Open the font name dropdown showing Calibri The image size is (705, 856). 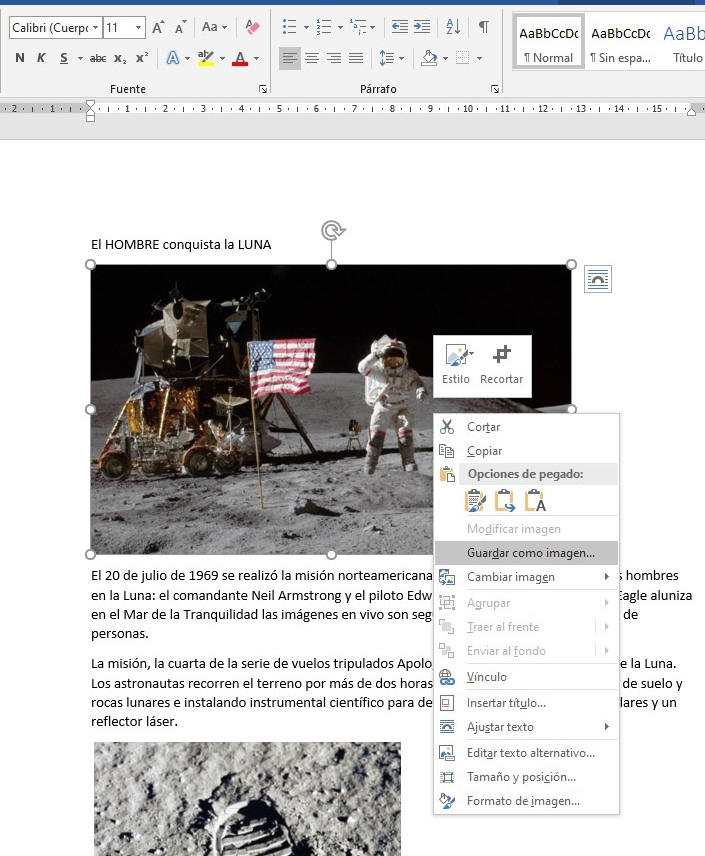[x=55, y=27]
